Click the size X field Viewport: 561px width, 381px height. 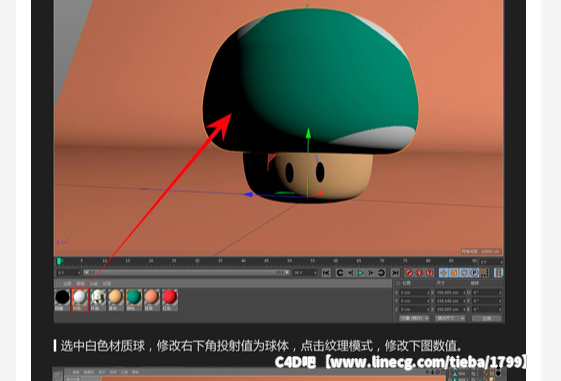point(451,293)
